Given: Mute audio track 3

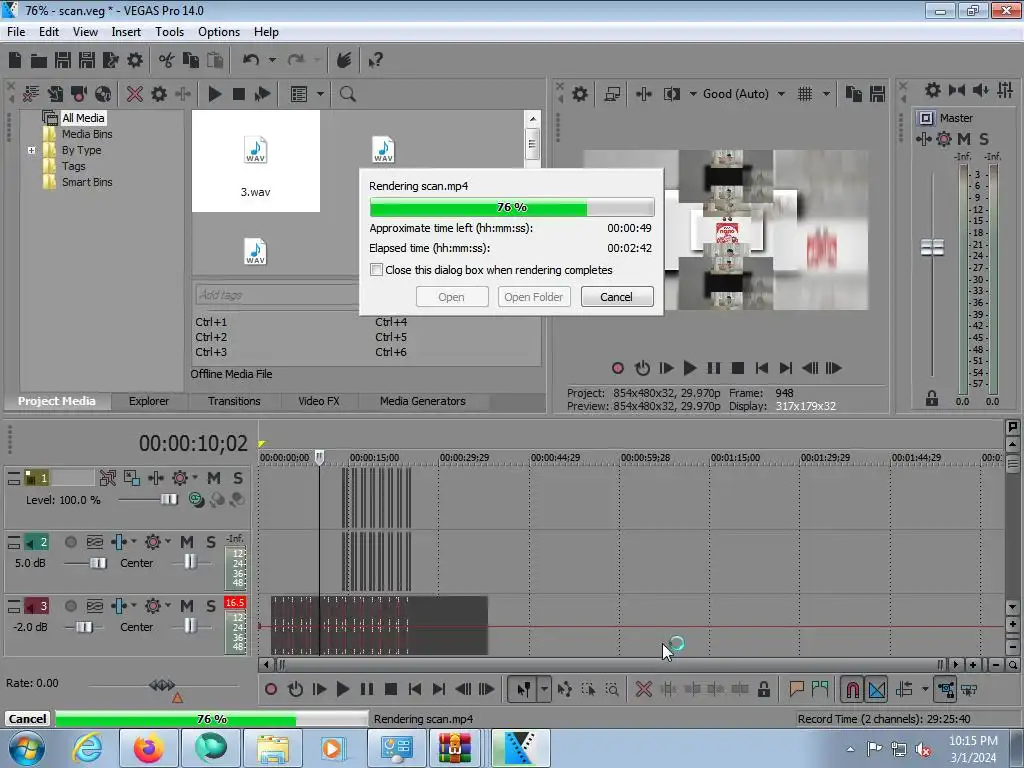Looking at the screenshot, I should (x=187, y=606).
